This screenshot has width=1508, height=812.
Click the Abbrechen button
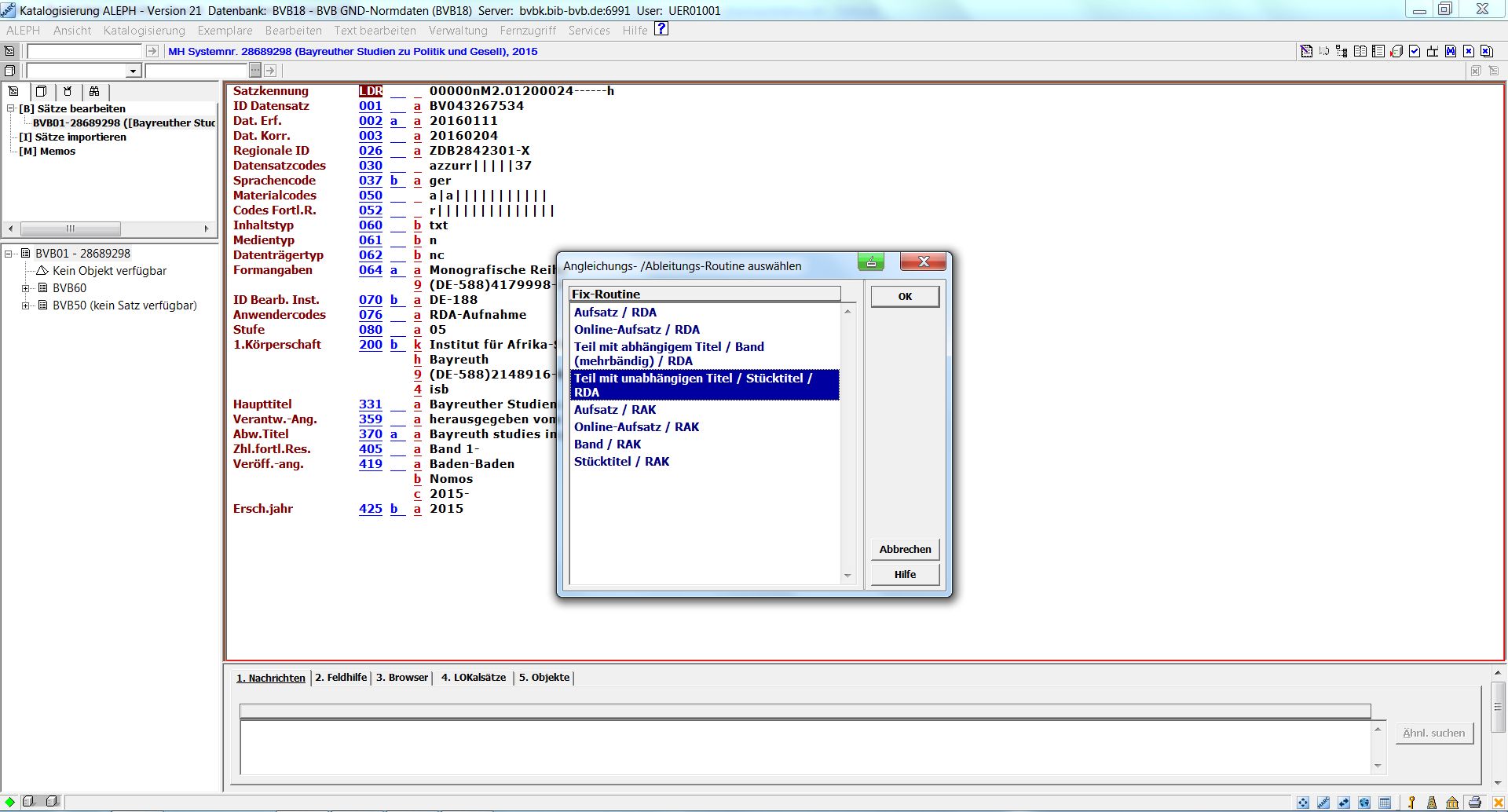(x=905, y=550)
